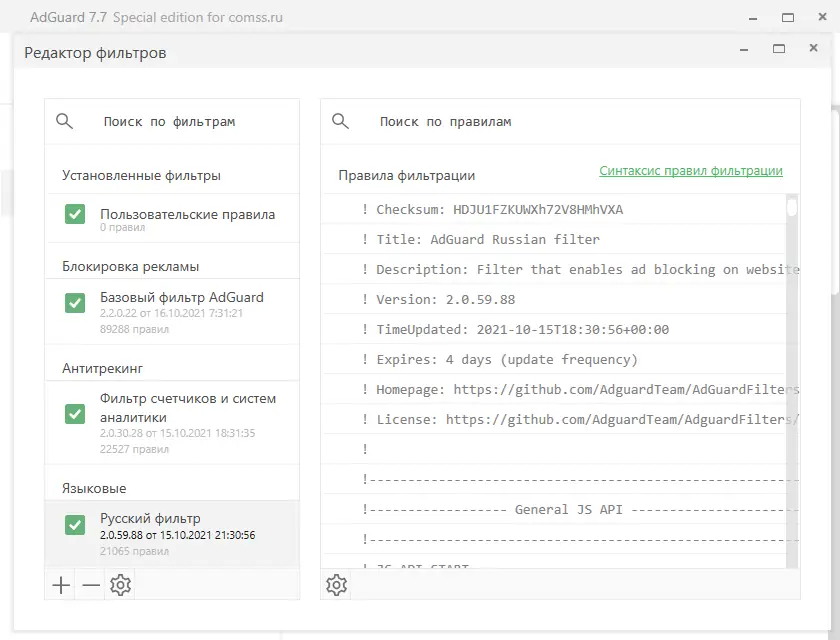840x640 pixels.
Task: Open filter list settings gear
Action: tap(121, 586)
